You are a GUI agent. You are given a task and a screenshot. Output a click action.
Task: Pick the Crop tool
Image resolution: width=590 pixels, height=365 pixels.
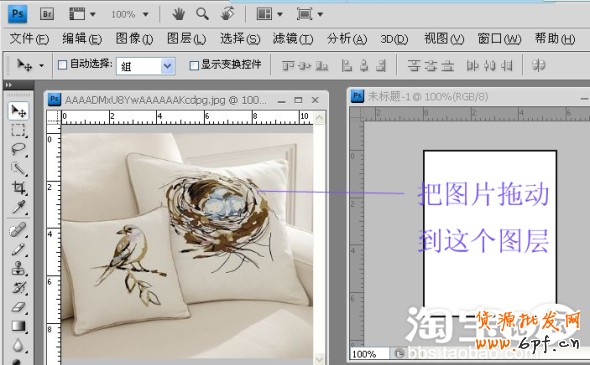pyautogui.click(x=18, y=187)
